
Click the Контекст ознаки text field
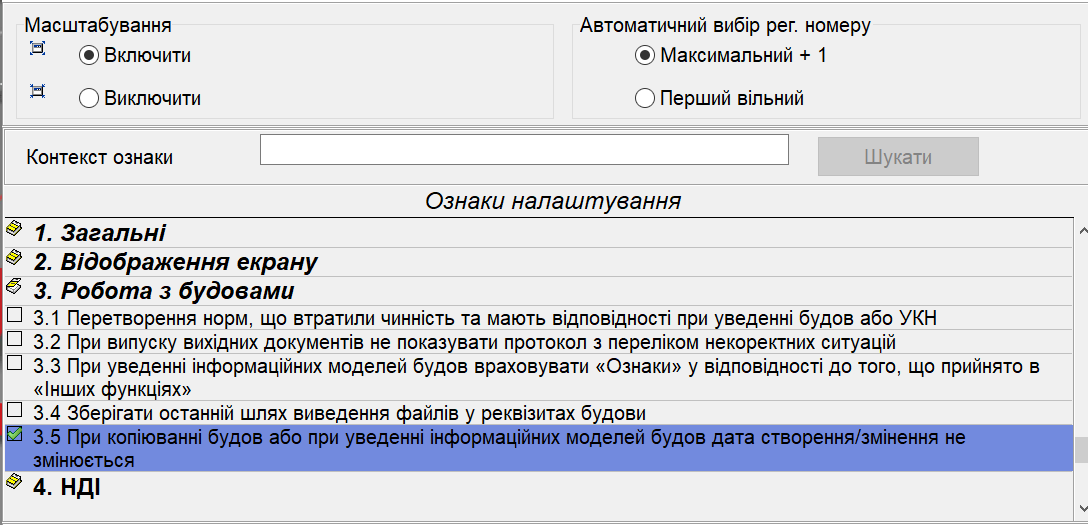coord(524,150)
